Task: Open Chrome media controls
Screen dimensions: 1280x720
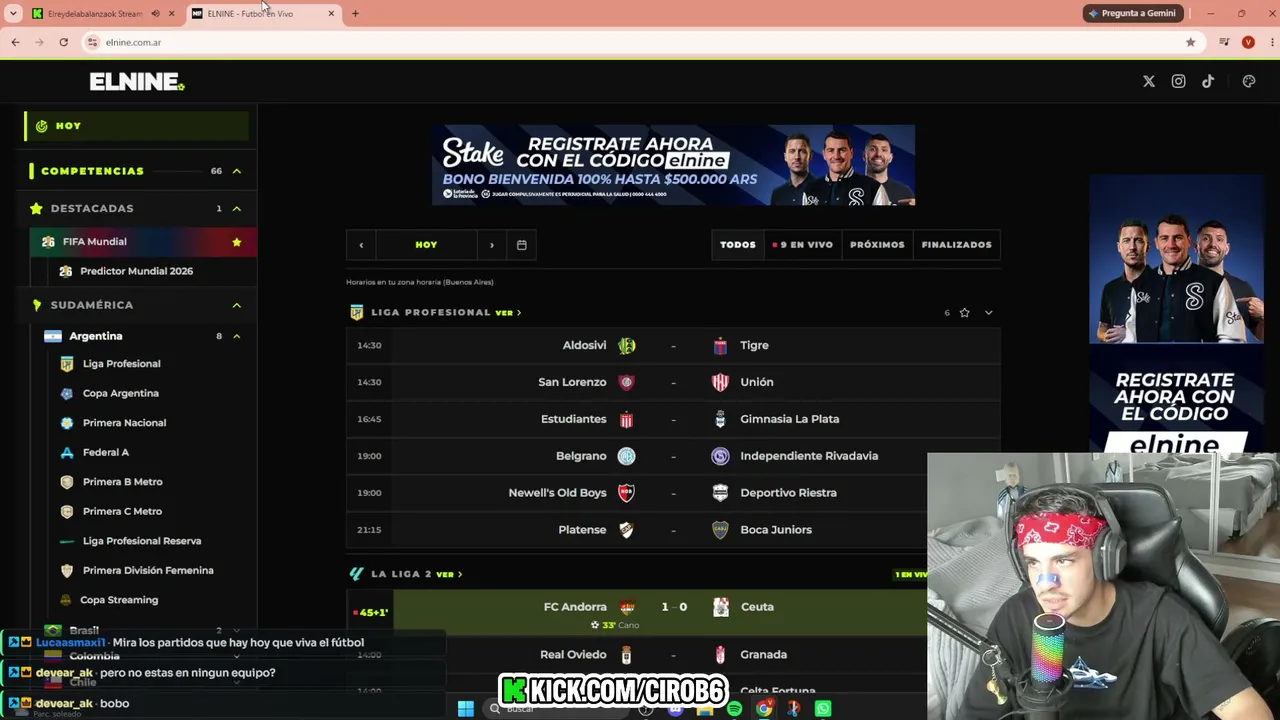Action: click(x=1224, y=42)
